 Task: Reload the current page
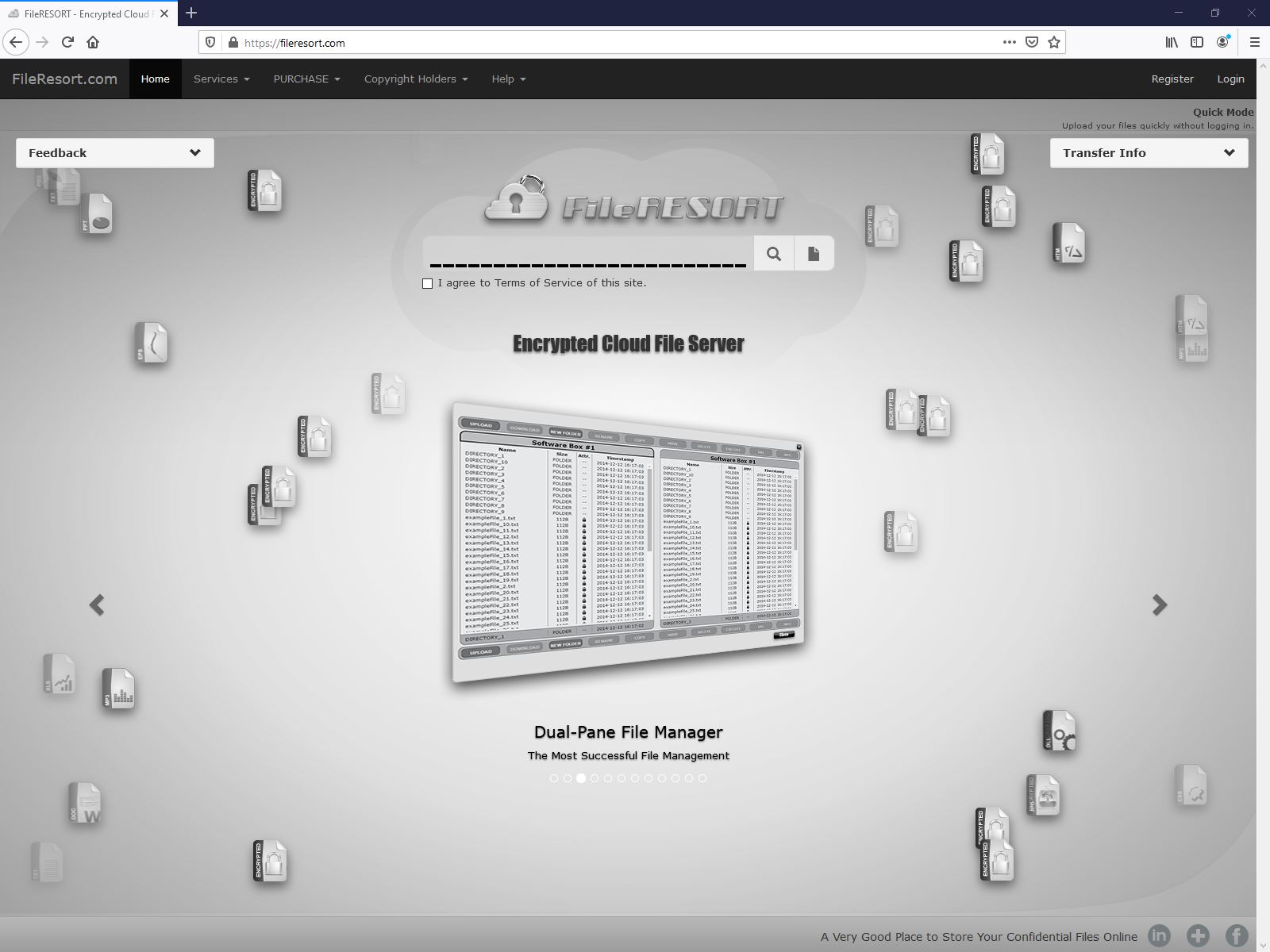(67, 42)
